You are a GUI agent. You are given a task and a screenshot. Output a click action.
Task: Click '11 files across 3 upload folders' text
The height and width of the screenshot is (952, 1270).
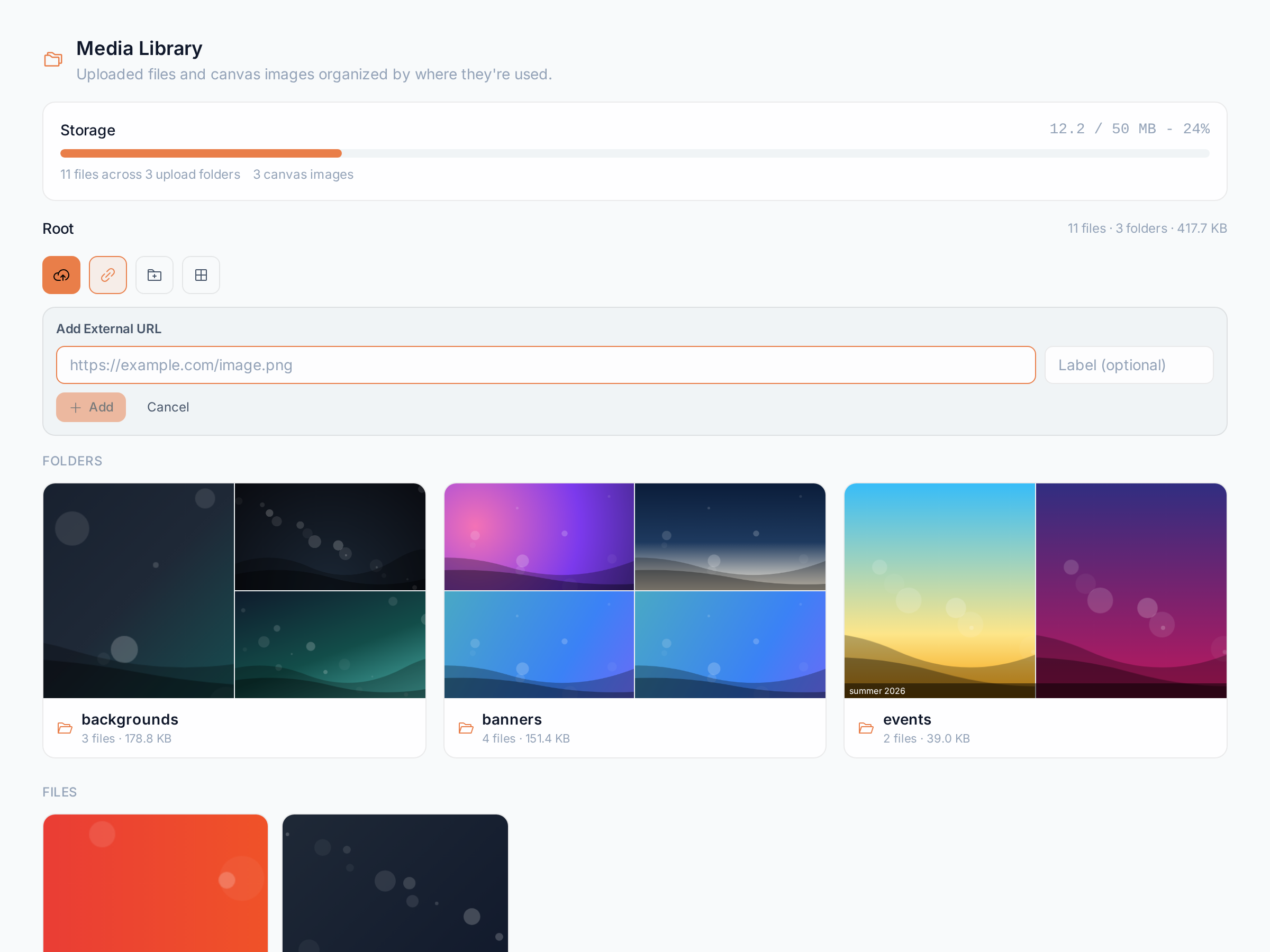(150, 175)
